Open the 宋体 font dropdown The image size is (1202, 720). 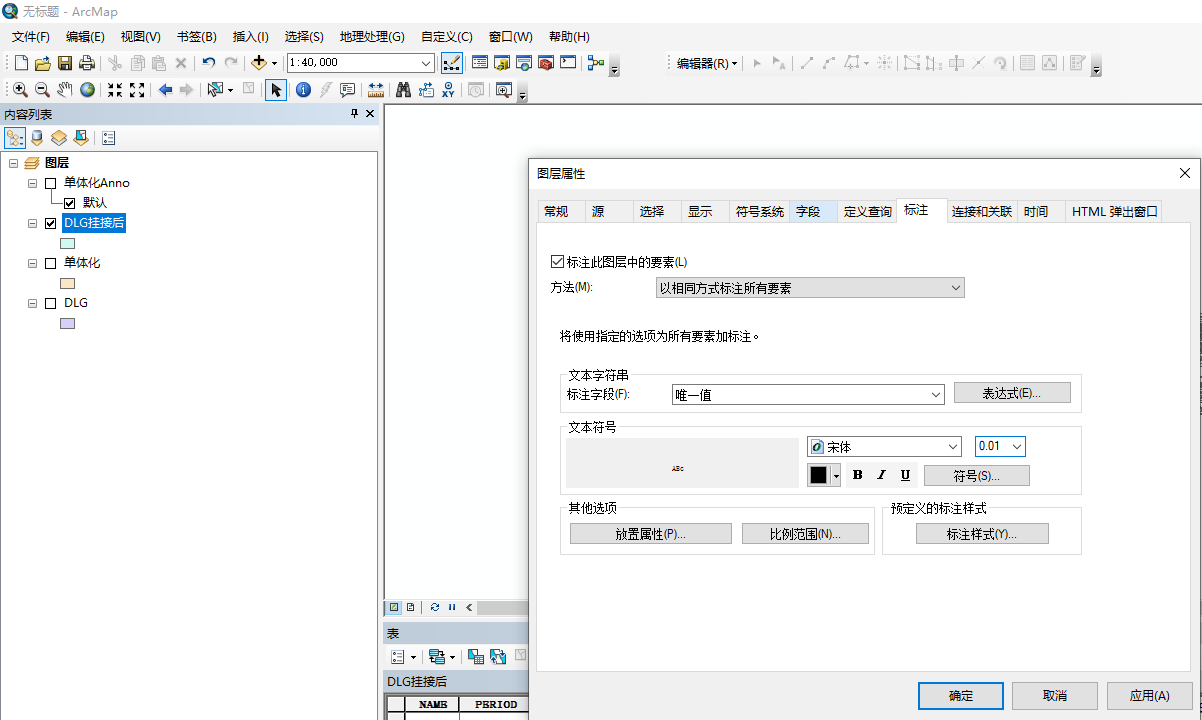click(x=953, y=447)
